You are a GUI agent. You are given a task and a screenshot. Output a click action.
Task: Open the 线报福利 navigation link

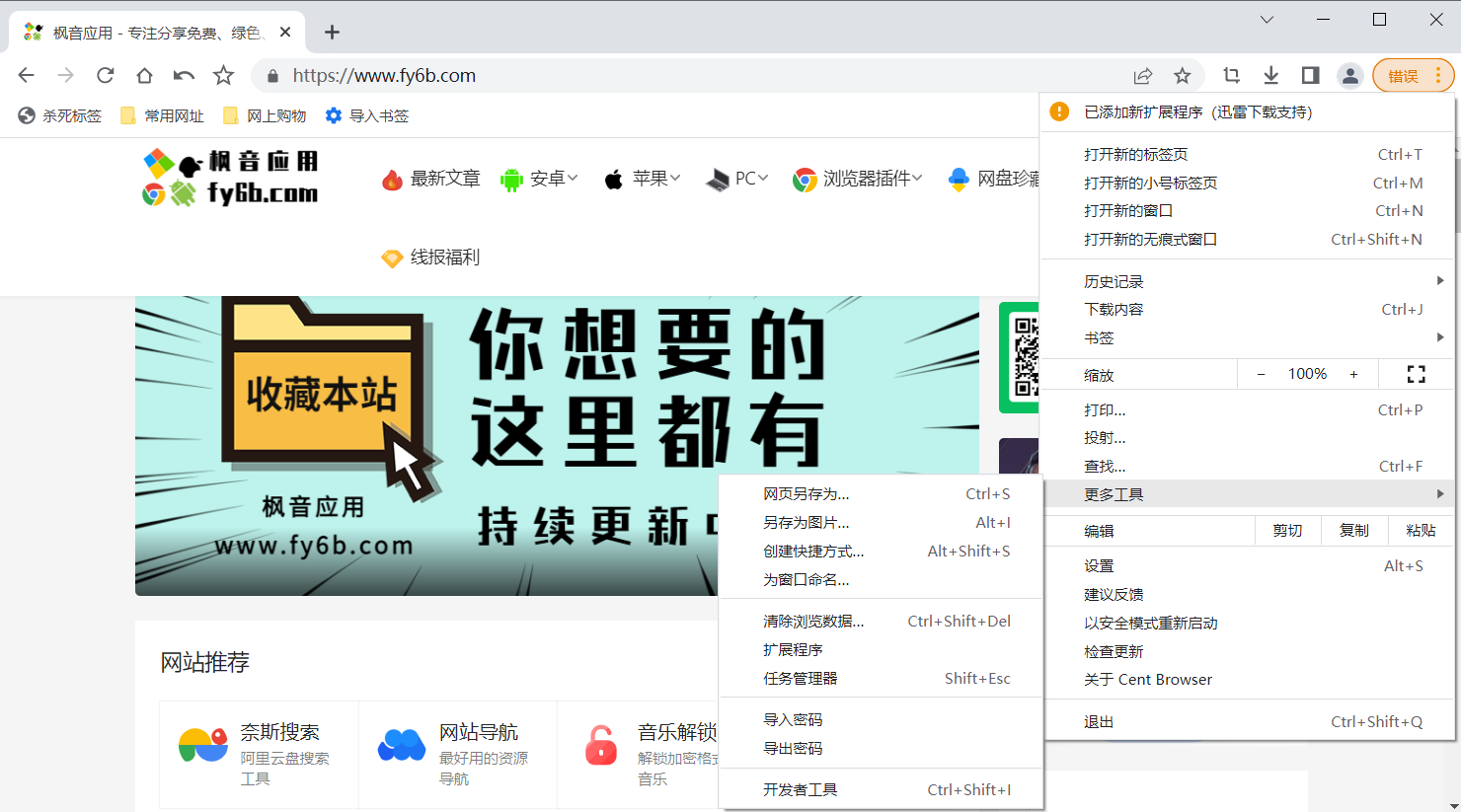(x=431, y=258)
